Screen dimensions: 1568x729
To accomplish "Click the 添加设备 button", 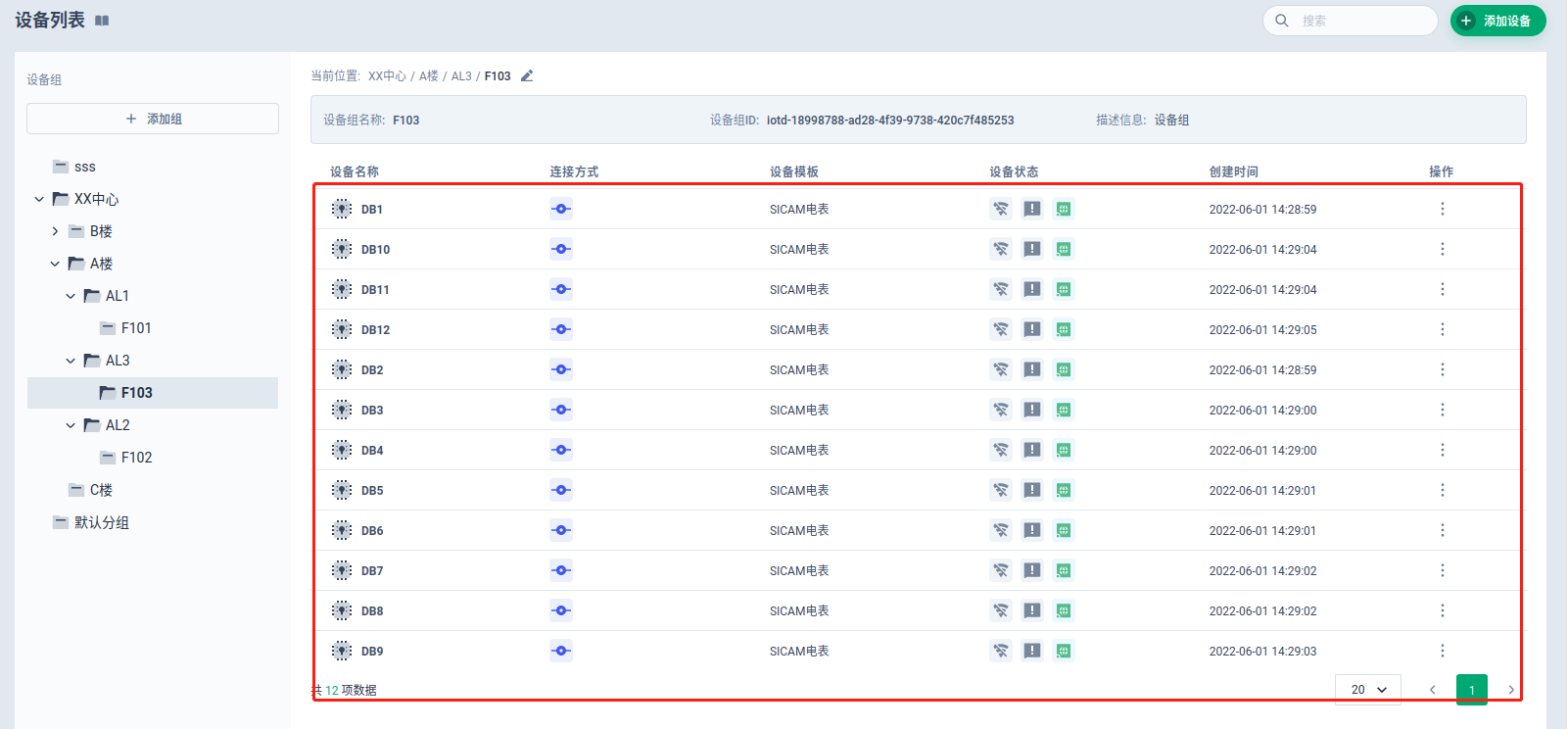I will click(1497, 21).
